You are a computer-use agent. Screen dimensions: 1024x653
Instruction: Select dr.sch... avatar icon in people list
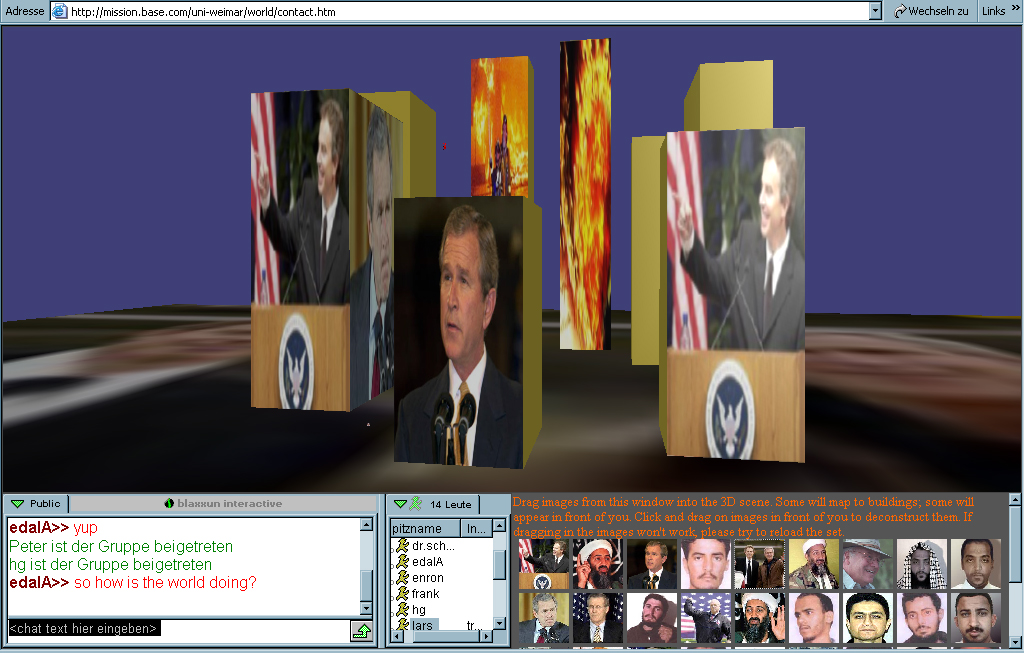click(401, 546)
